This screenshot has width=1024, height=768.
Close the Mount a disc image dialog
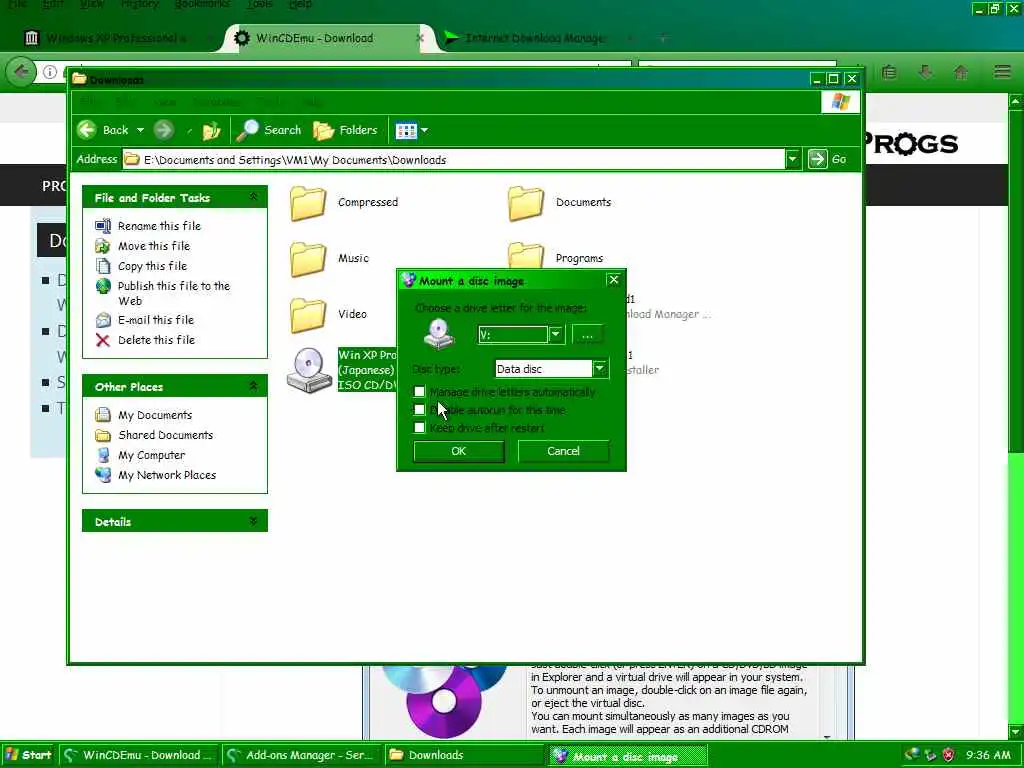click(x=613, y=280)
